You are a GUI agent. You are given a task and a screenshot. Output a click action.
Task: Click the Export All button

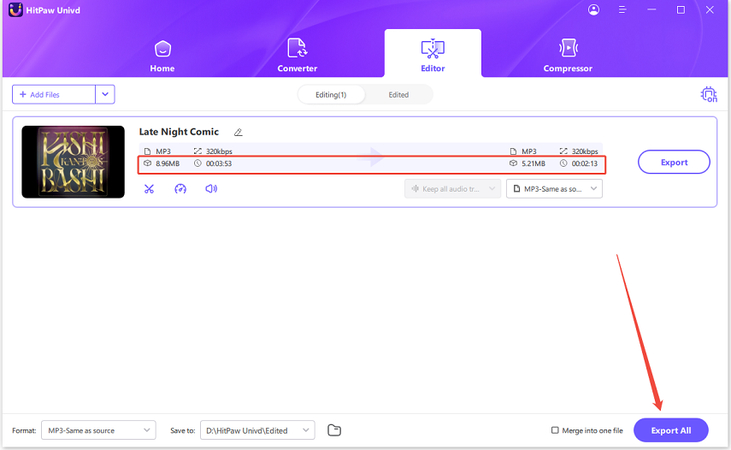[671, 430]
